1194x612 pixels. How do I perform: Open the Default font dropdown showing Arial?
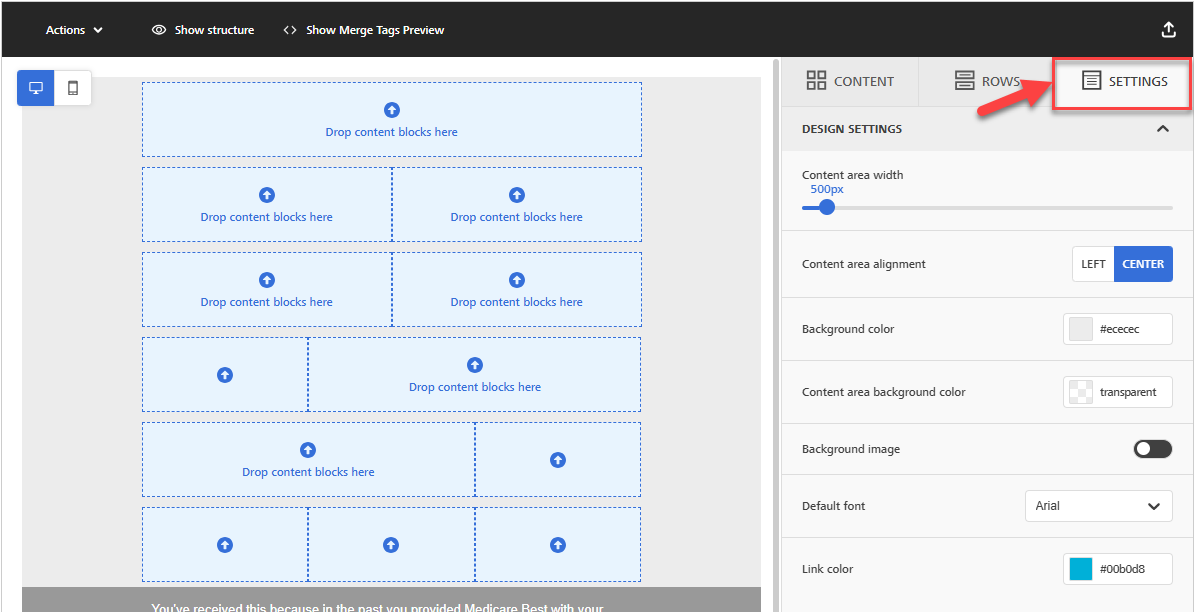(x=1098, y=505)
